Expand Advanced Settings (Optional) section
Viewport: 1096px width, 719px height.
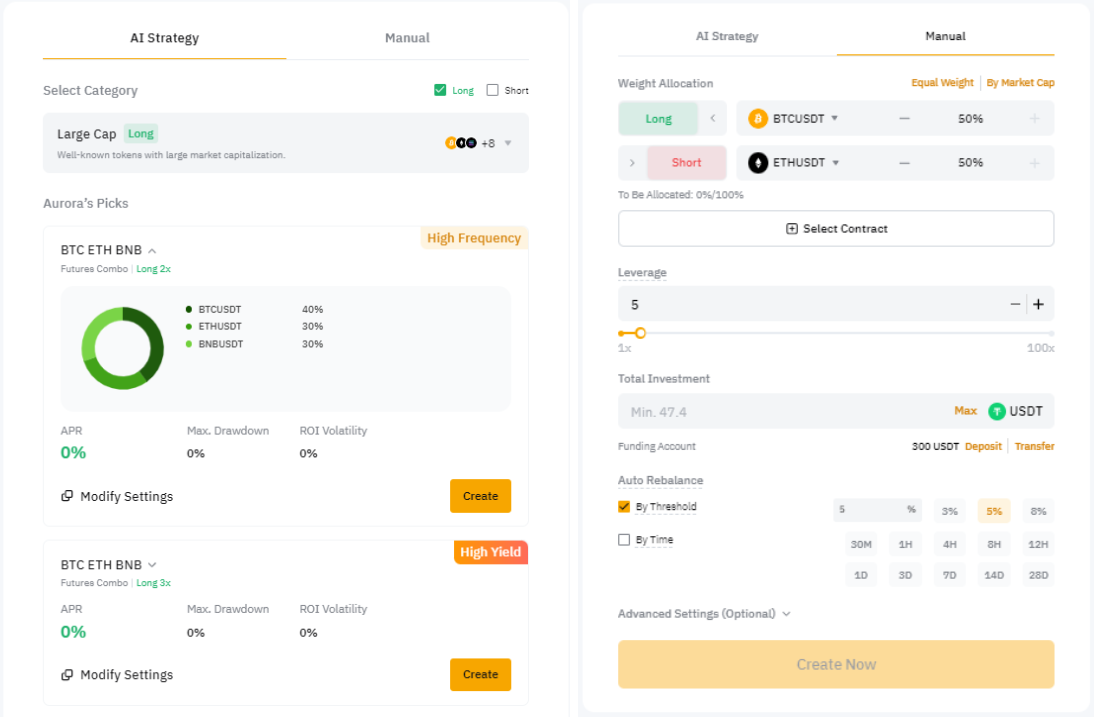(x=704, y=614)
